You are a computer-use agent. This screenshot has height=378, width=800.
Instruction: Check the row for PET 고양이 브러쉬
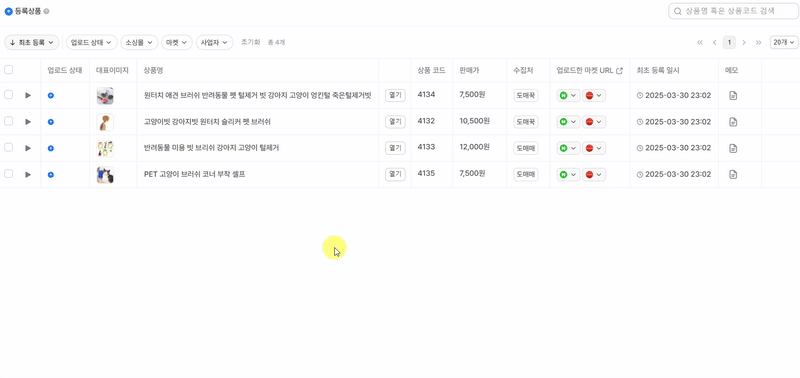pyautogui.click(x=8, y=174)
